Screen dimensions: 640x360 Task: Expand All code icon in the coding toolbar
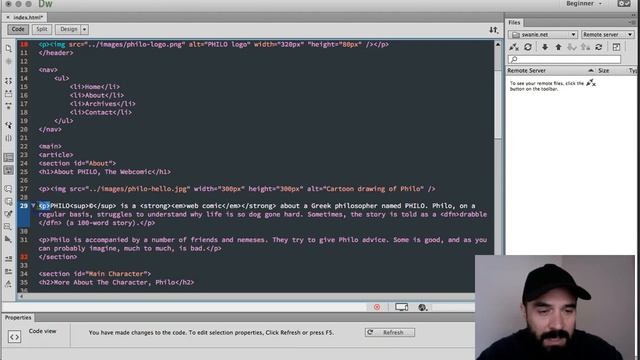point(8,106)
